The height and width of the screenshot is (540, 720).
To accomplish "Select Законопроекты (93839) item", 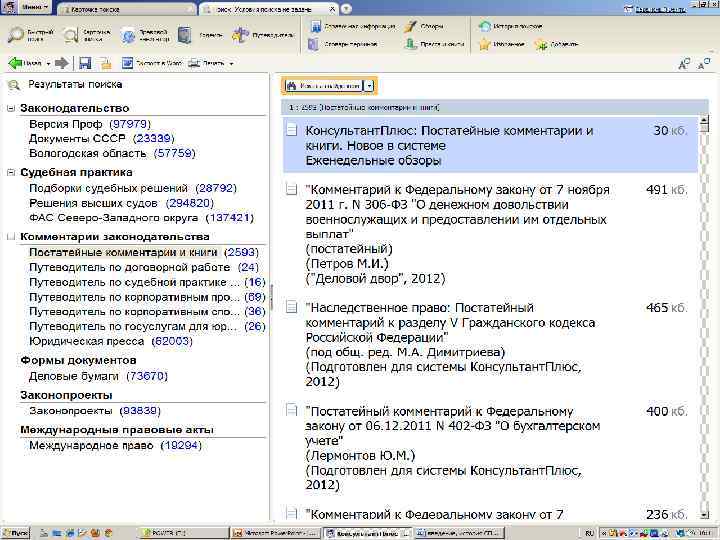I will point(95,411).
